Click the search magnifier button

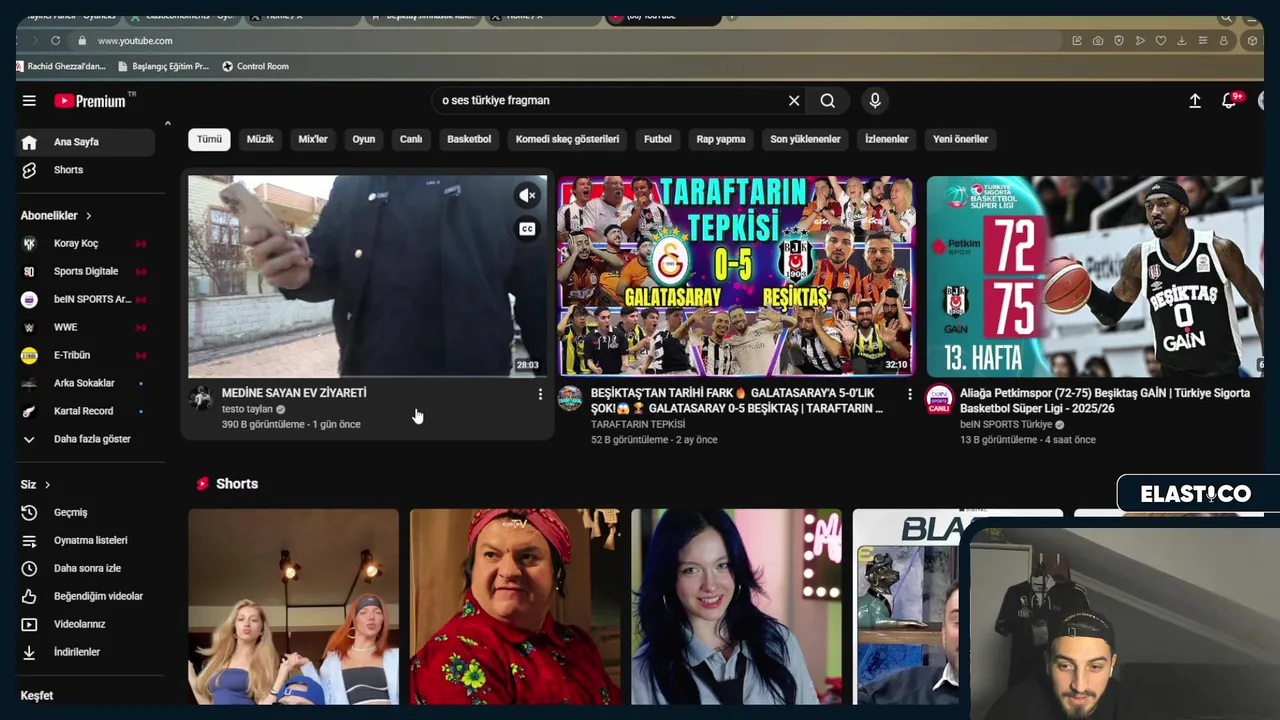pyautogui.click(x=828, y=100)
